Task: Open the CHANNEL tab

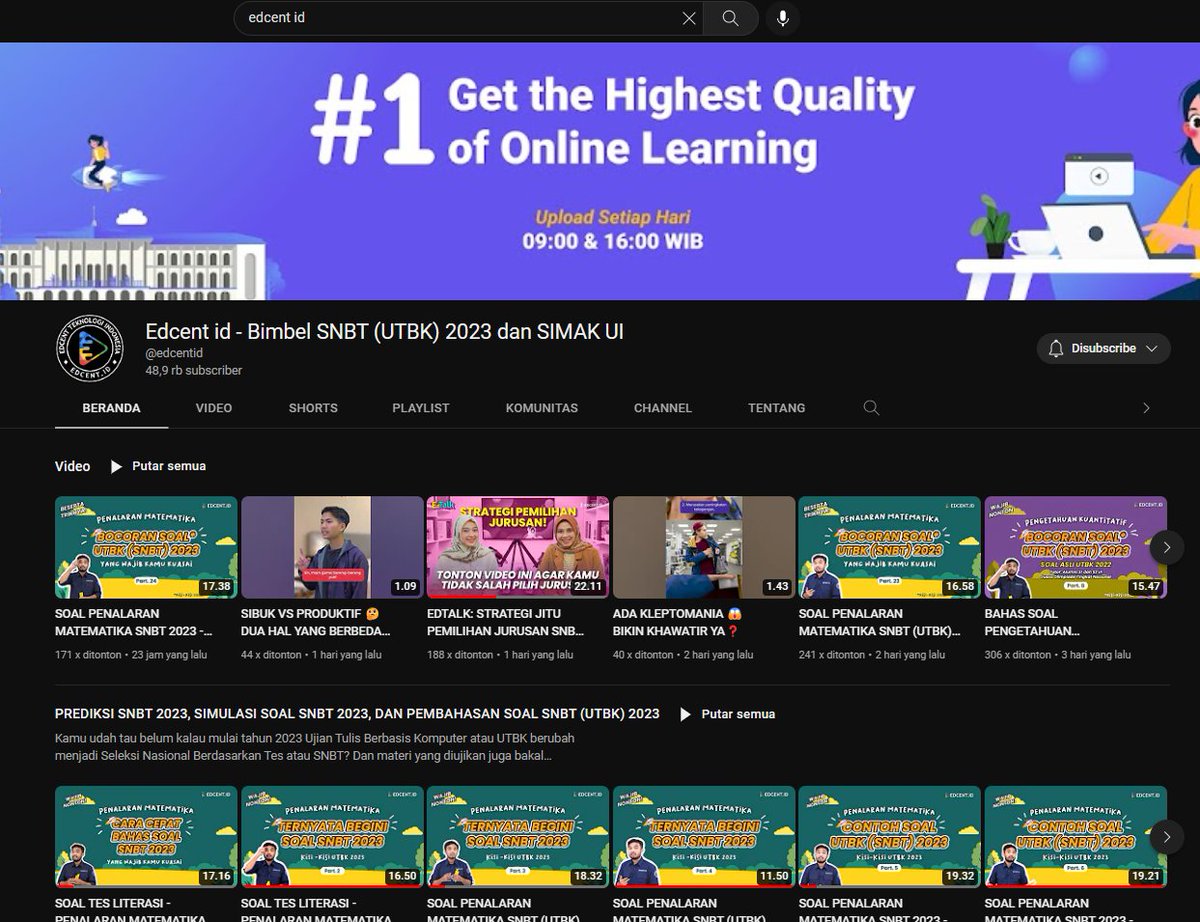Action: click(663, 408)
